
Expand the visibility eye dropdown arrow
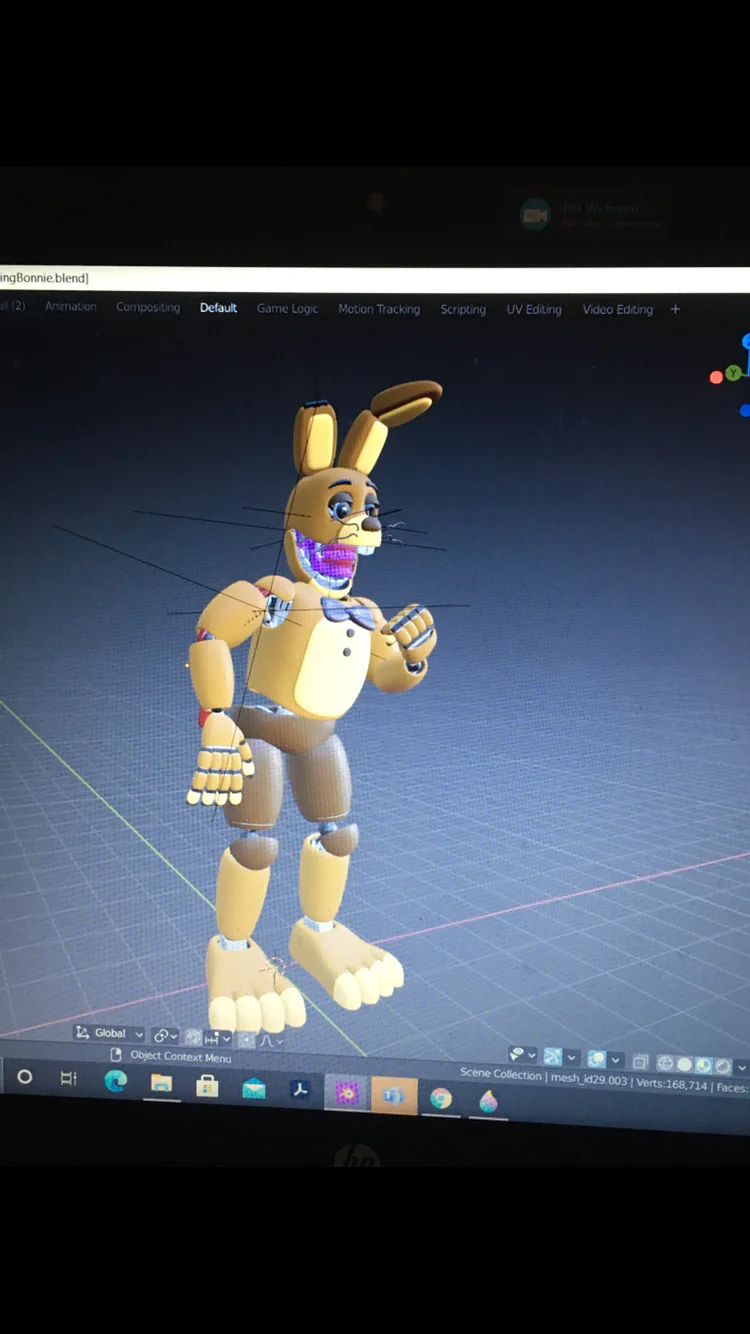(532, 1055)
